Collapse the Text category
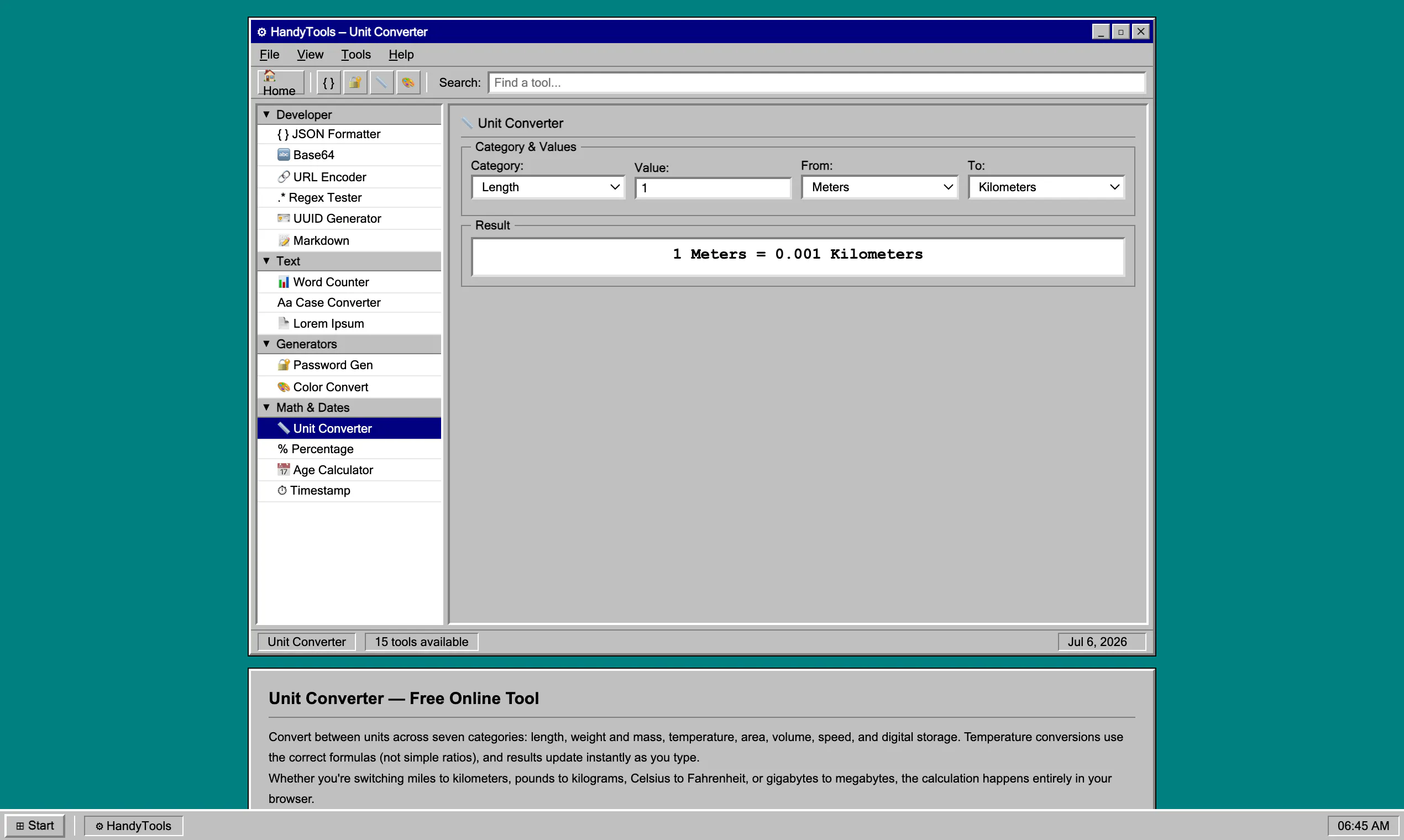1404x840 pixels. click(x=349, y=261)
